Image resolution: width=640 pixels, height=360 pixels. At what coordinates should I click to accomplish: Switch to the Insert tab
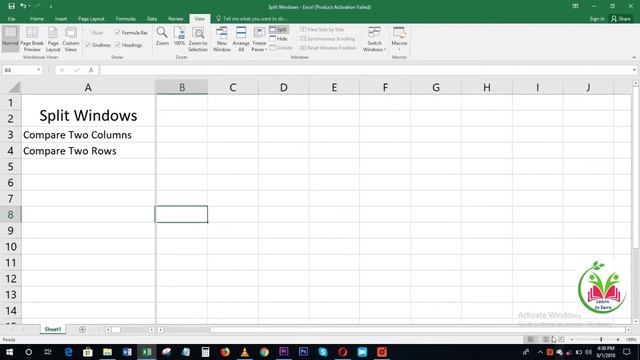click(61, 19)
